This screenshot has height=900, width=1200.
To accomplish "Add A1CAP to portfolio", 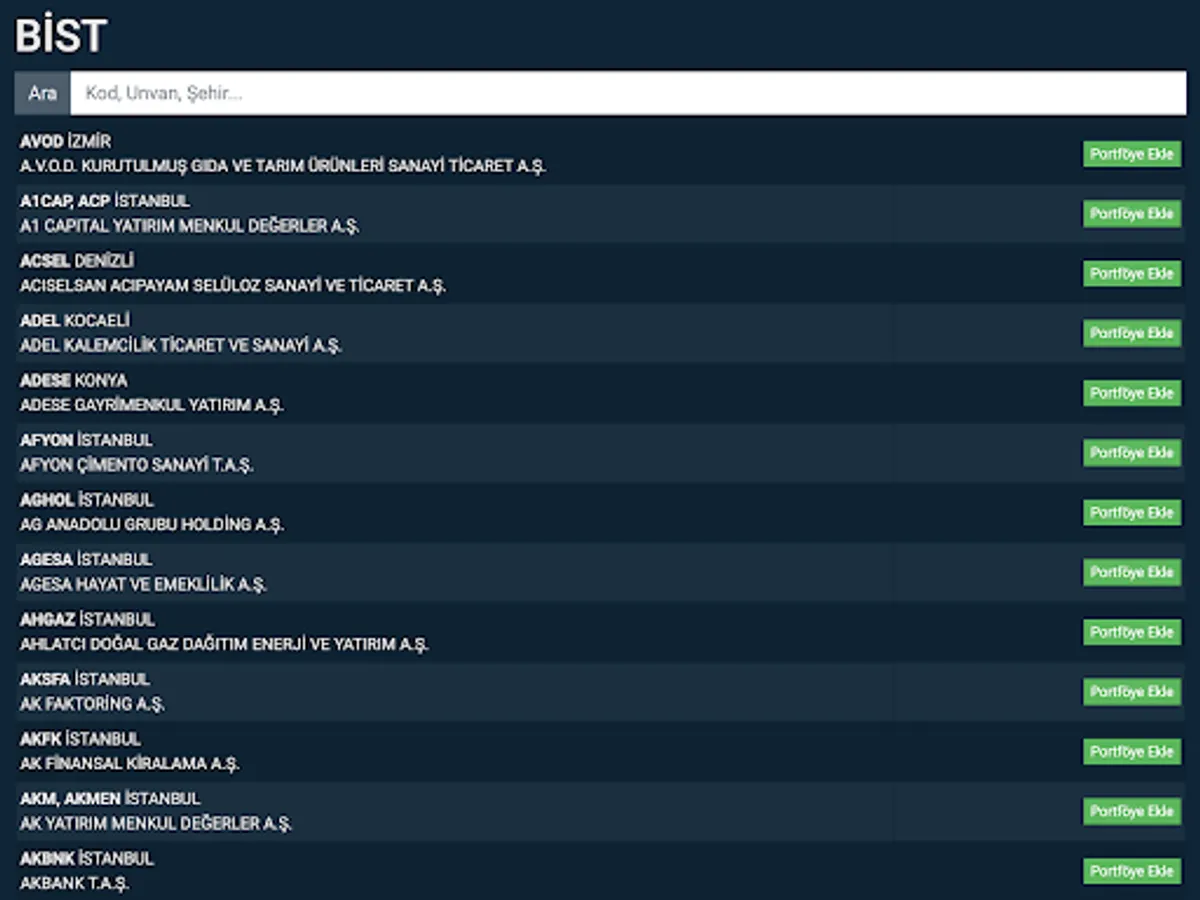I will coord(1132,214).
